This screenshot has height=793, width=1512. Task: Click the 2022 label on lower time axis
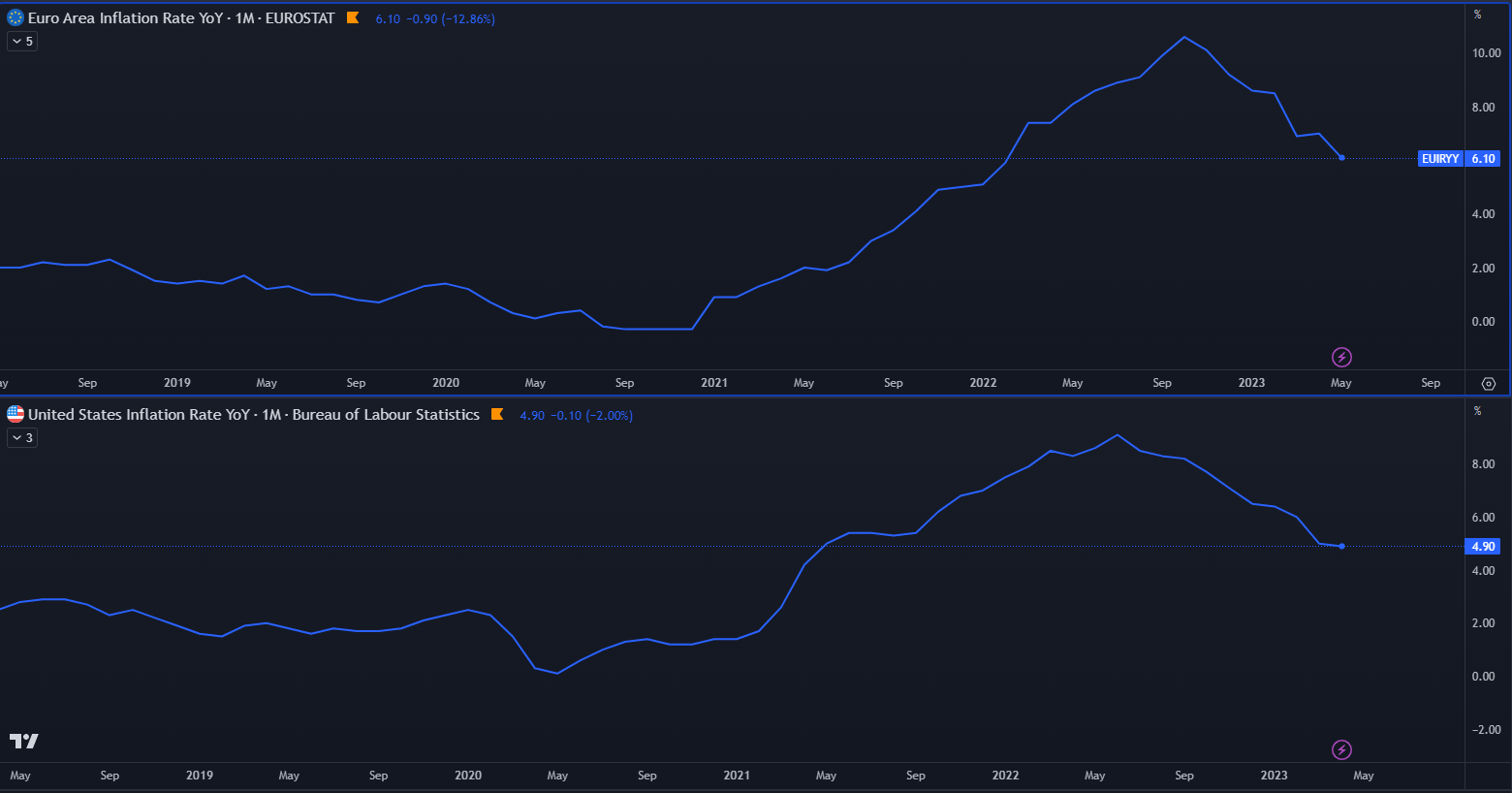pos(1005,776)
